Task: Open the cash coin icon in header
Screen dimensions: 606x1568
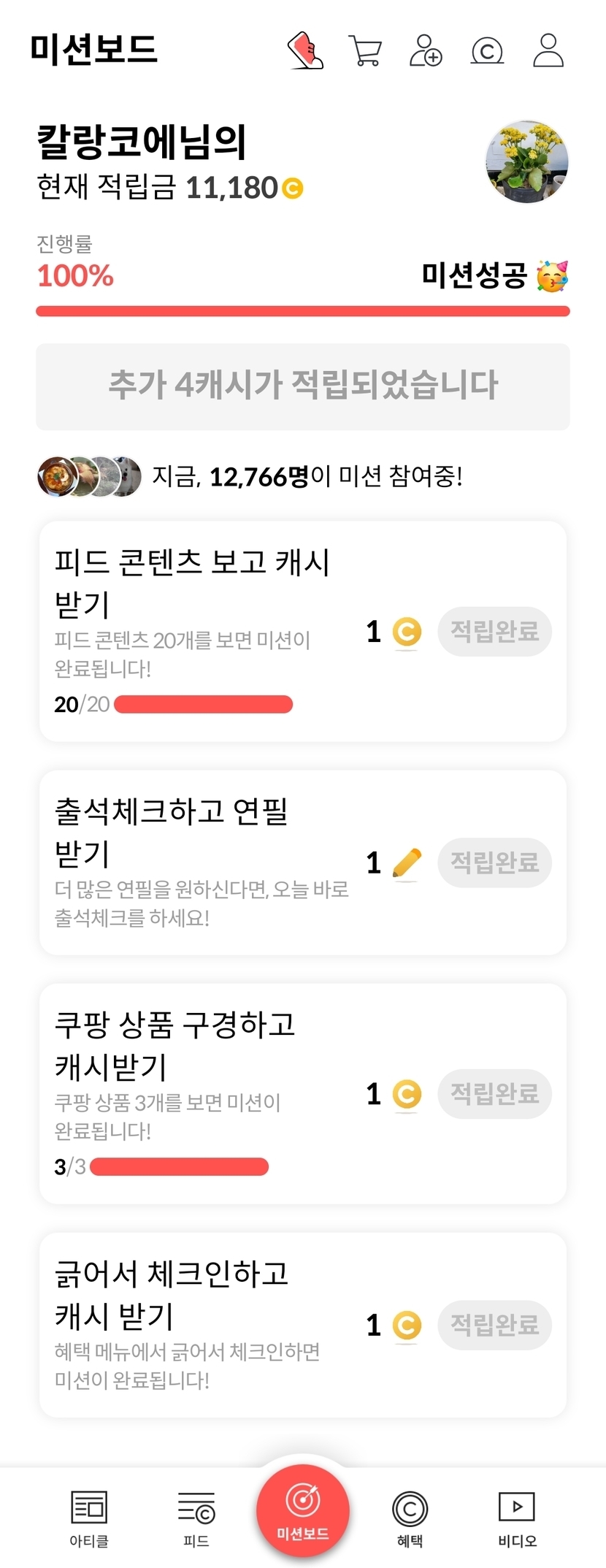Action: [487, 51]
